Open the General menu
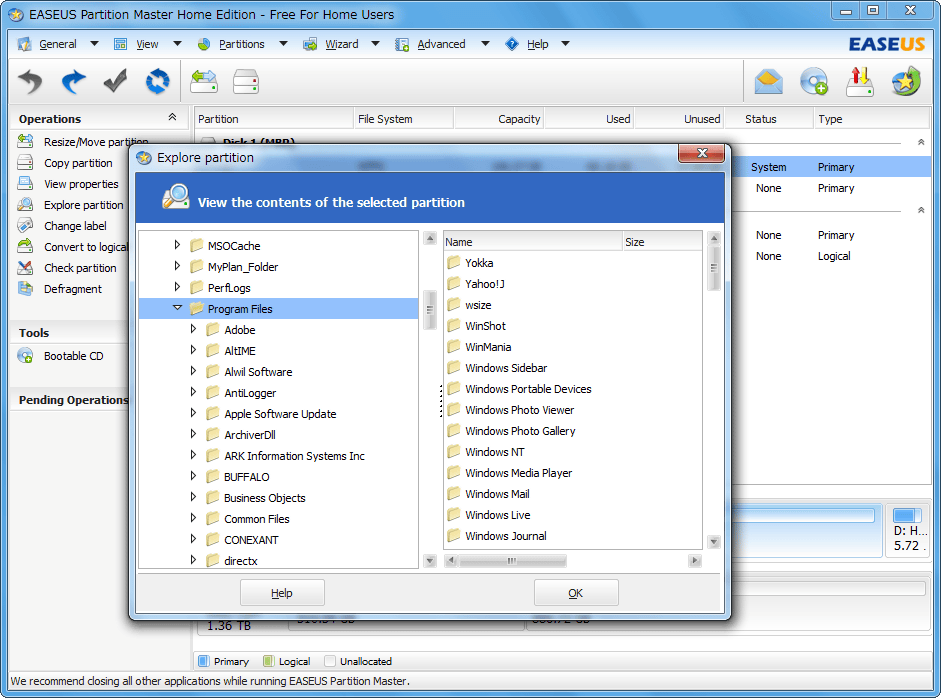 pos(57,44)
